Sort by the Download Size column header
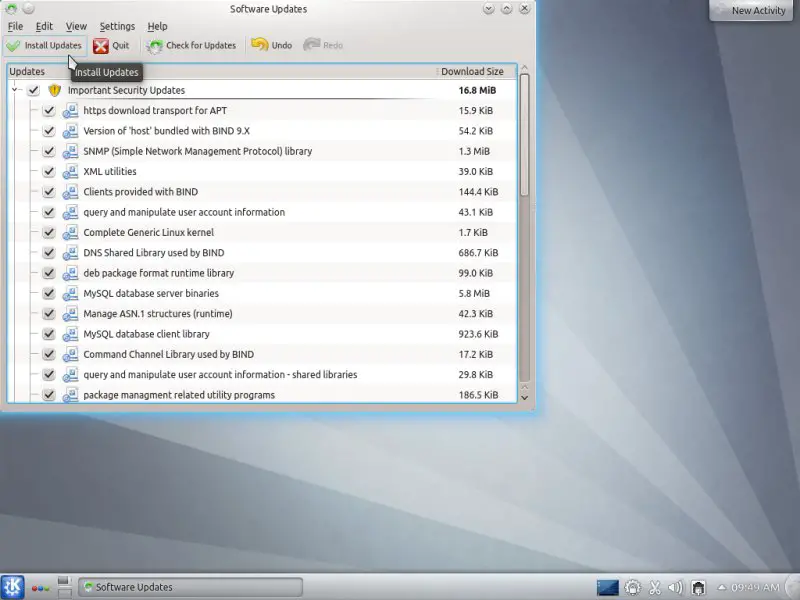This screenshot has height=600, width=800. (x=477, y=71)
